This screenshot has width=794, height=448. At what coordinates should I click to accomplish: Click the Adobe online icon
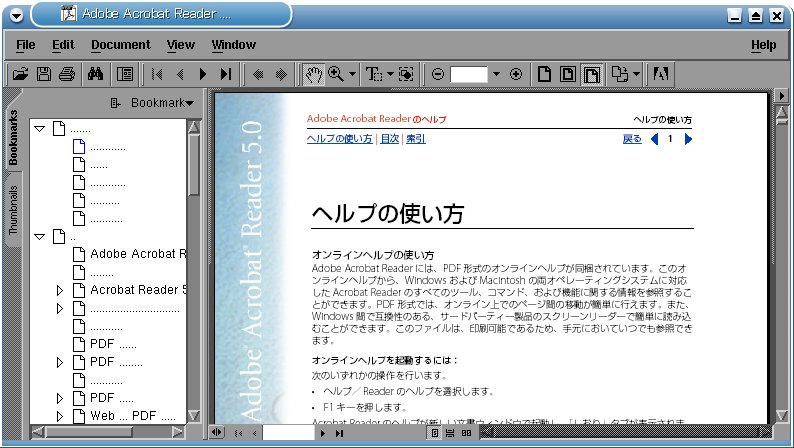click(x=661, y=74)
